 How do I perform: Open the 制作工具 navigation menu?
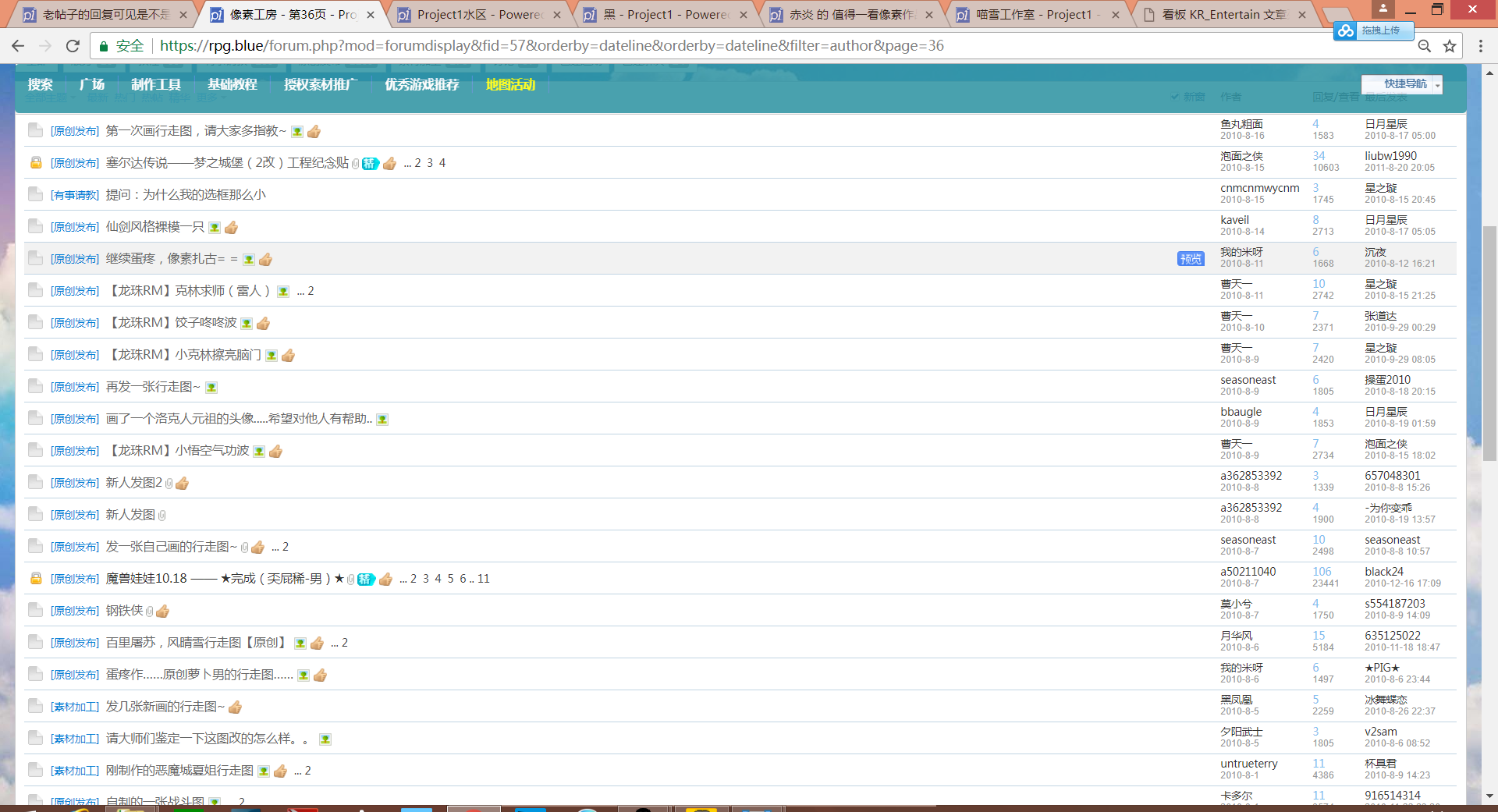click(x=156, y=84)
